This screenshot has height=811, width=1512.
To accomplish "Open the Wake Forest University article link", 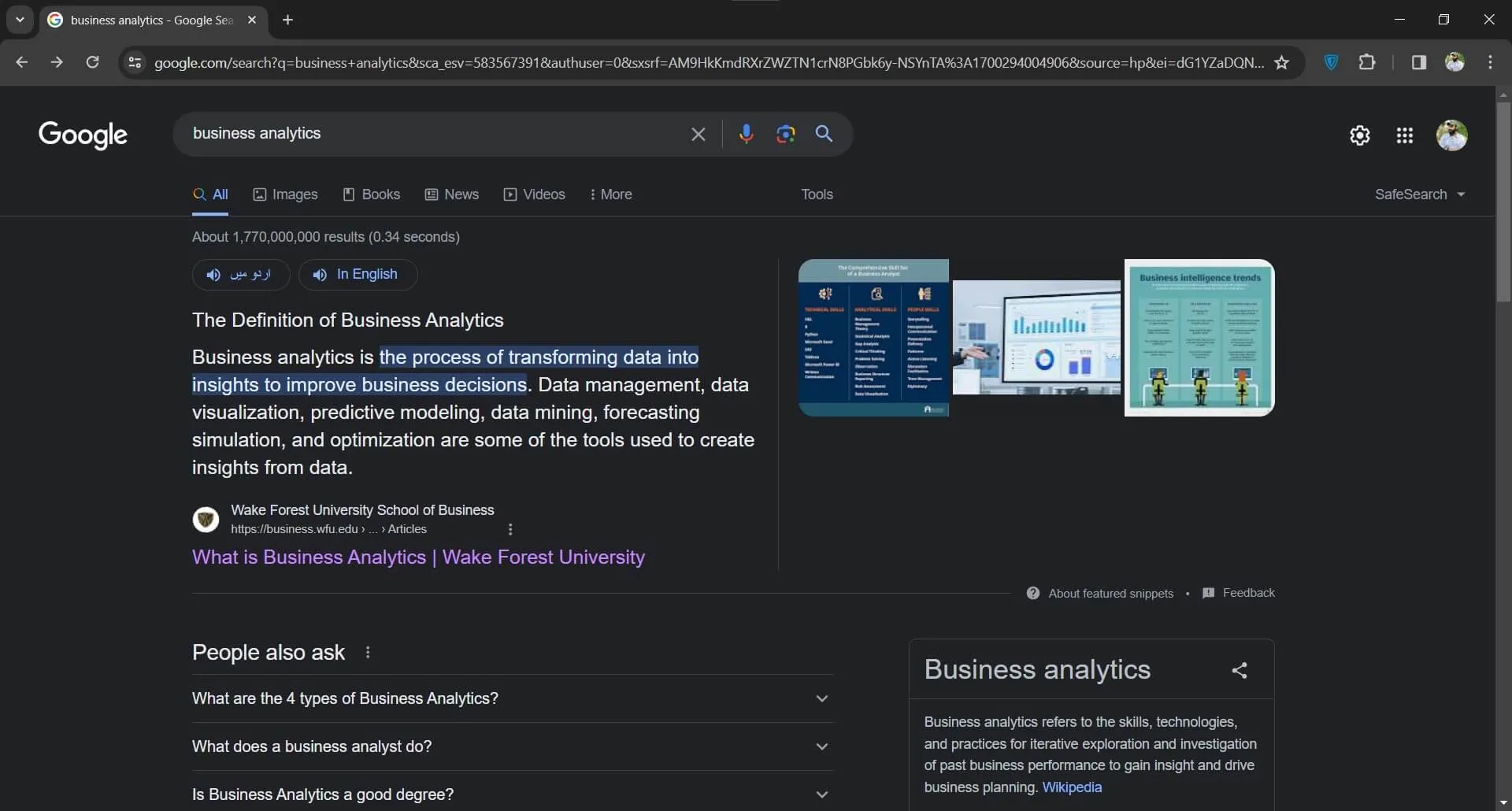I will [x=418, y=557].
